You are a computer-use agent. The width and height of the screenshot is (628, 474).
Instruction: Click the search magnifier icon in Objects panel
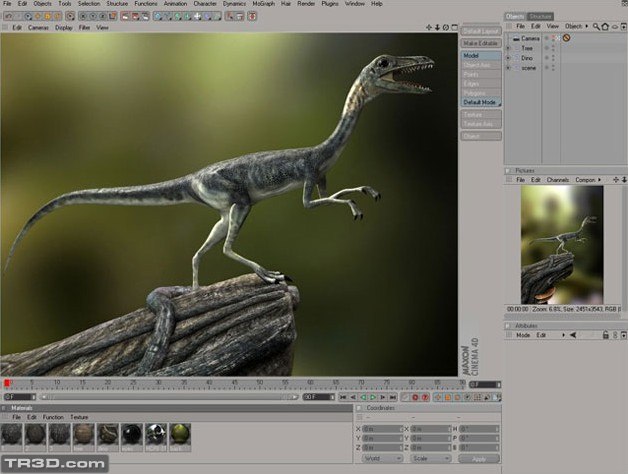pyautogui.click(x=595, y=26)
